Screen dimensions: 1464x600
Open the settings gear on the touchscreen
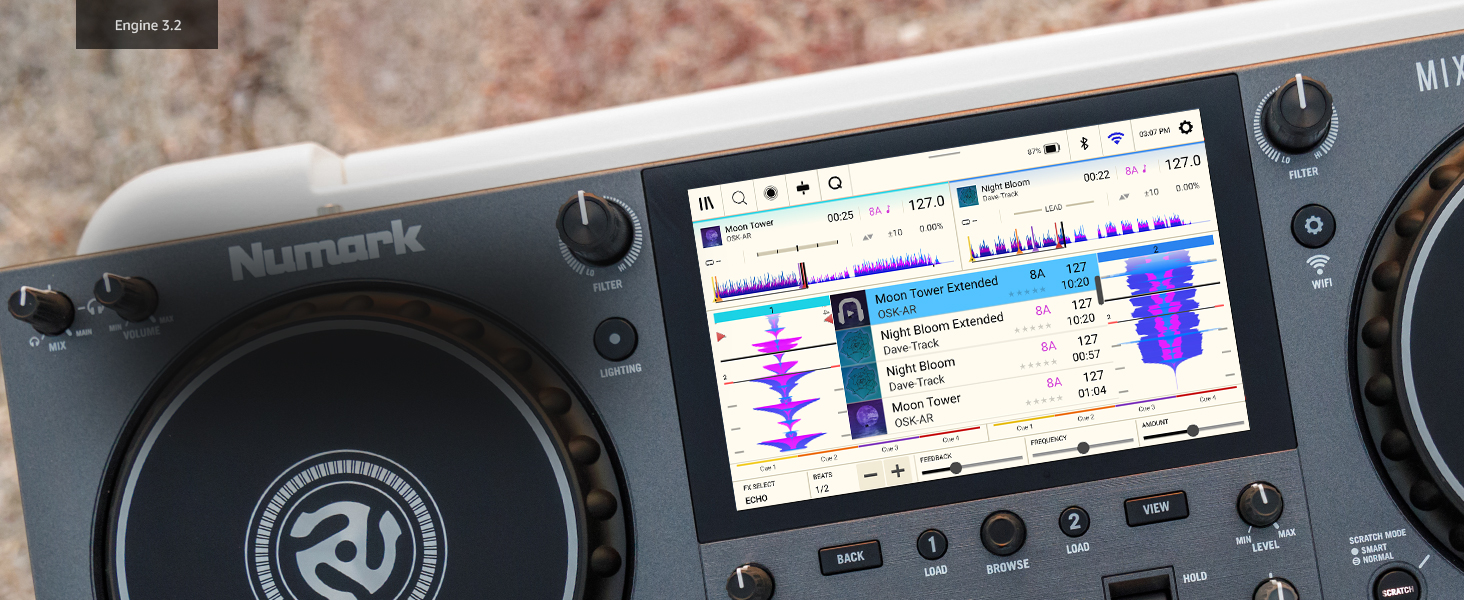pos(1186,128)
